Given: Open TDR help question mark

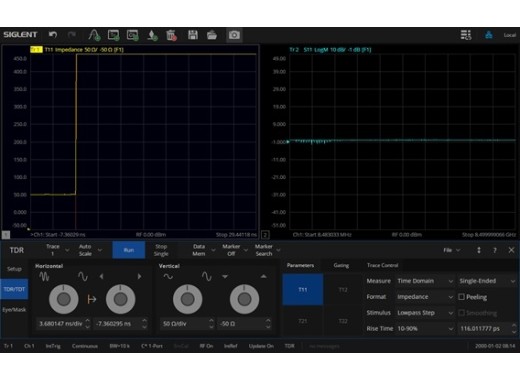Looking at the screenshot, I should coord(495,250).
